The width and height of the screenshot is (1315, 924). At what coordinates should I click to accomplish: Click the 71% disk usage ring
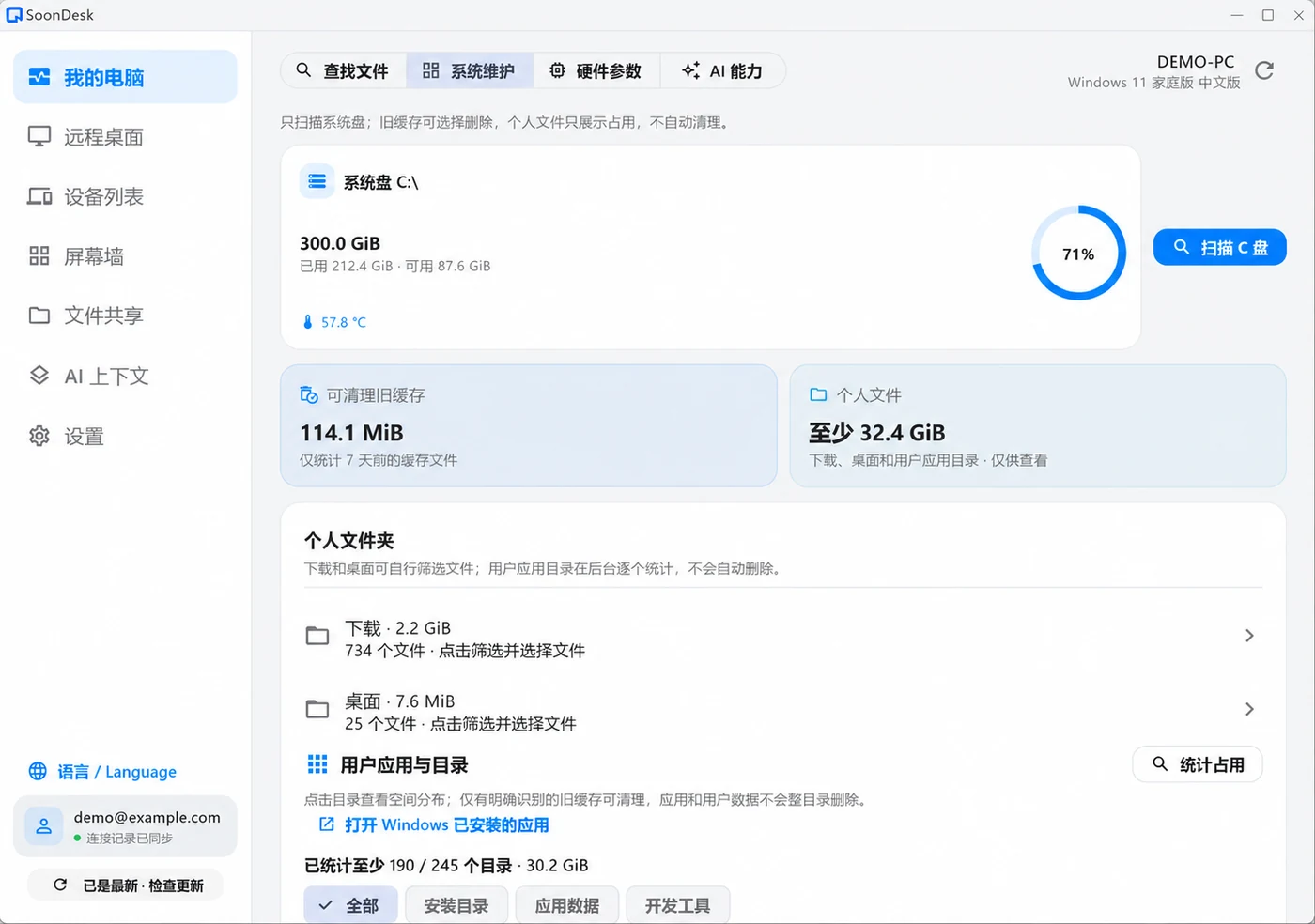1078,253
